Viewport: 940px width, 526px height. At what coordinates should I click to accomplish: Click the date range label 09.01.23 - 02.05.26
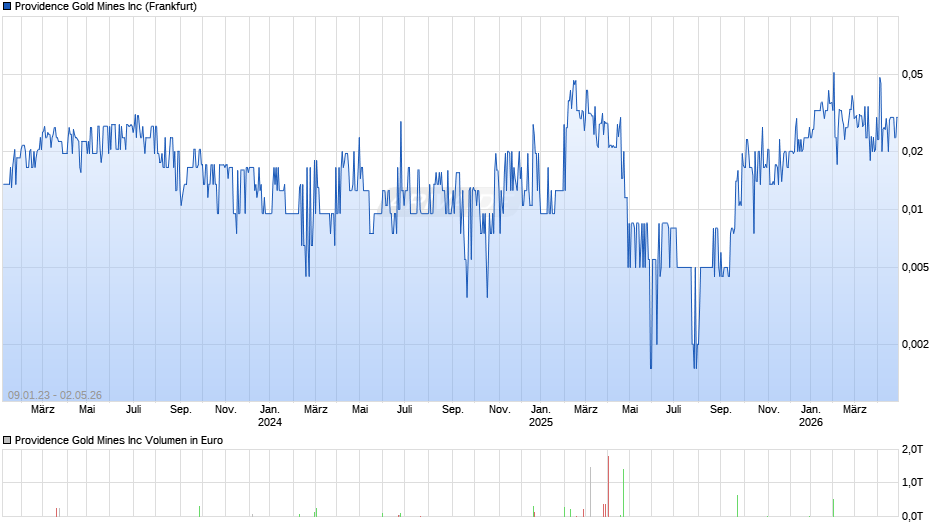click(x=55, y=395)
